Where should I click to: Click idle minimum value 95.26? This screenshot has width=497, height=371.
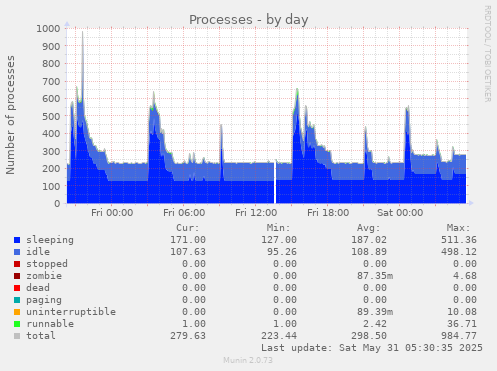coord(282,252)
